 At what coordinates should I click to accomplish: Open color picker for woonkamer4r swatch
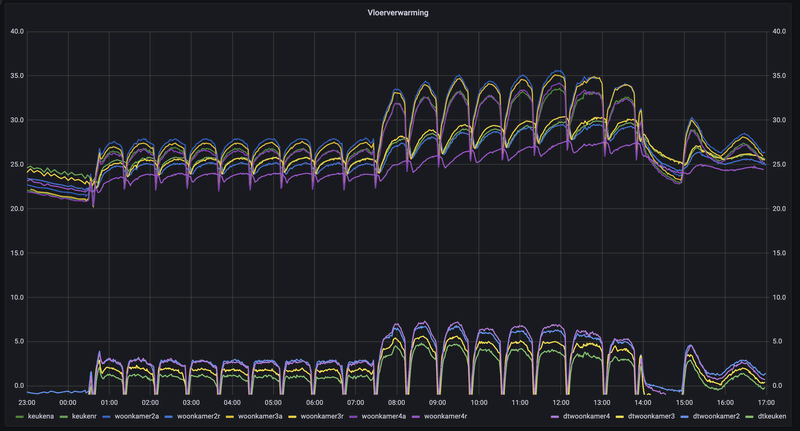[x=416, y=417]
